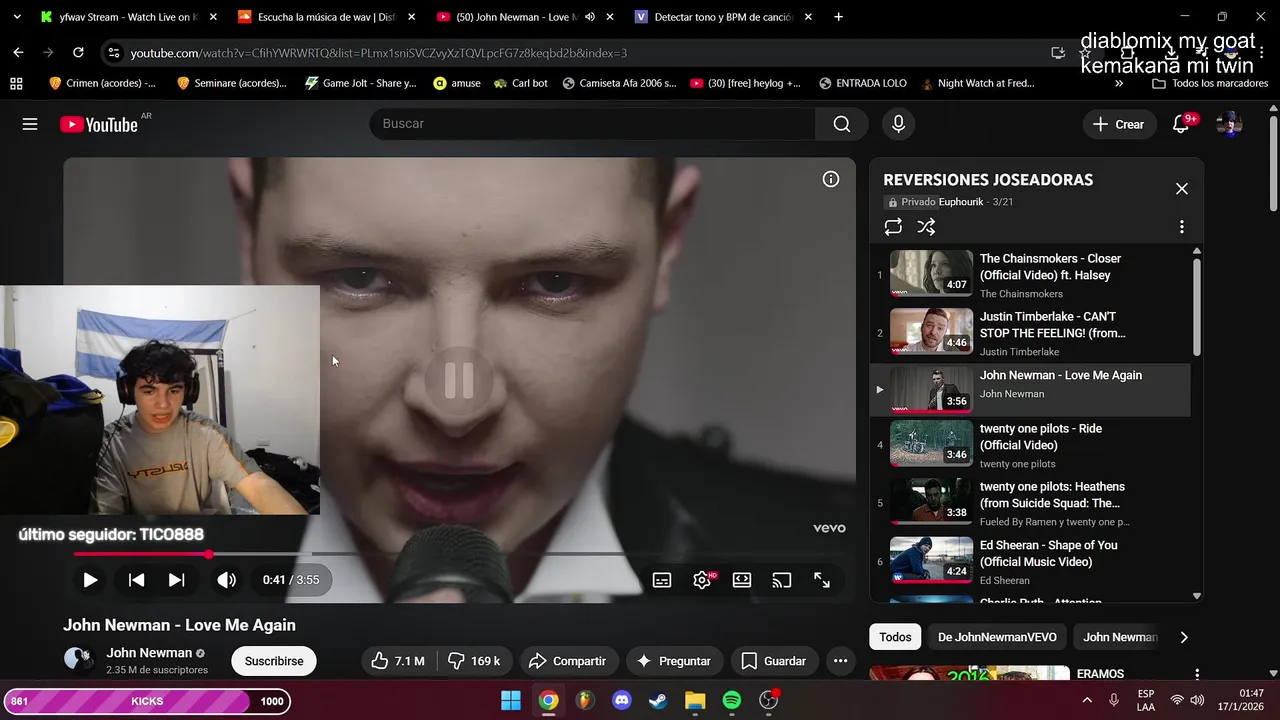Play The Chainsmokers - Closer from playlist
This screenshot has height=720, width=1280.
[x=1030, y=275]
